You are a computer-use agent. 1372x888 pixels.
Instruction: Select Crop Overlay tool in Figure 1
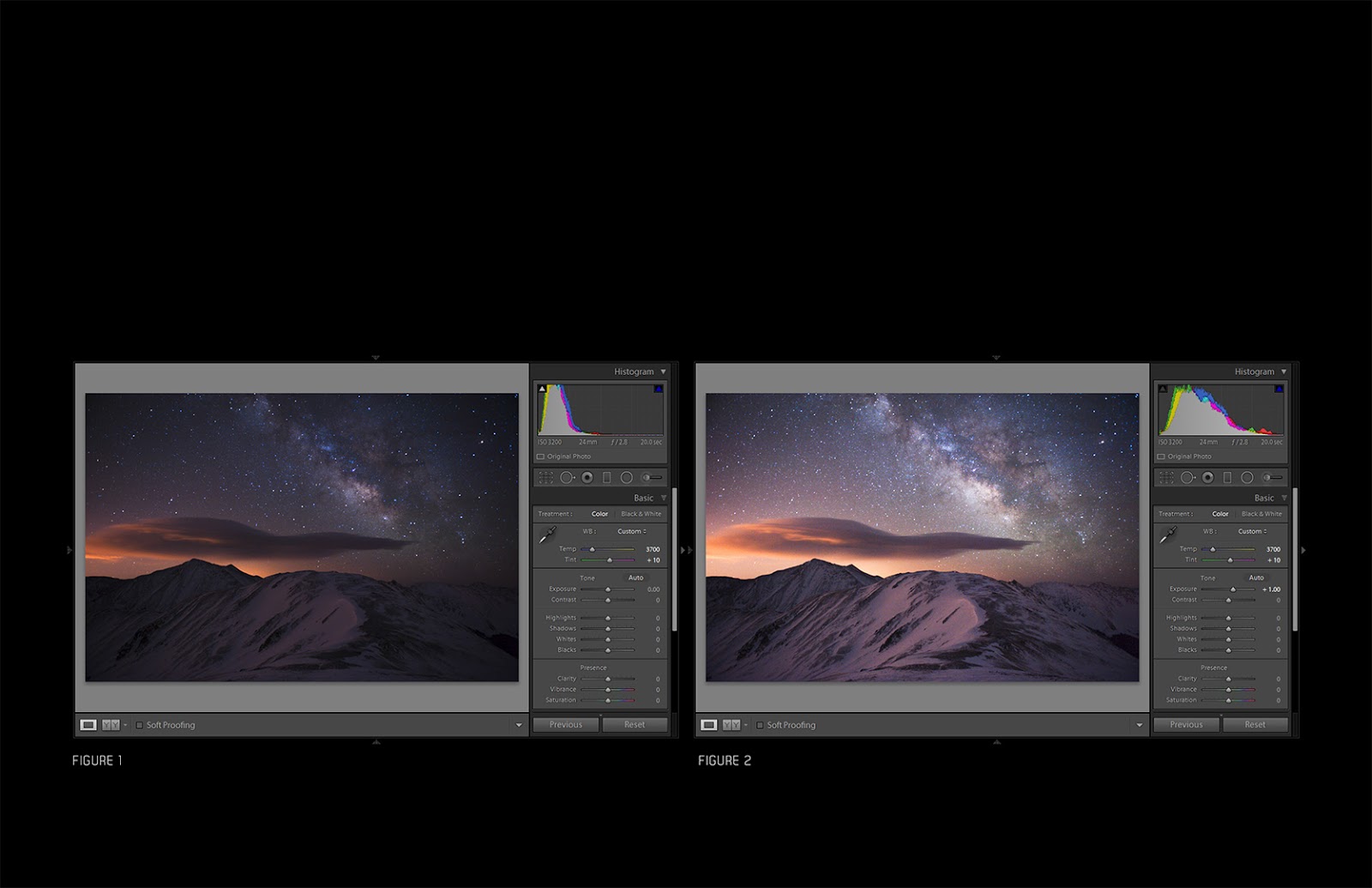point(545,477)
